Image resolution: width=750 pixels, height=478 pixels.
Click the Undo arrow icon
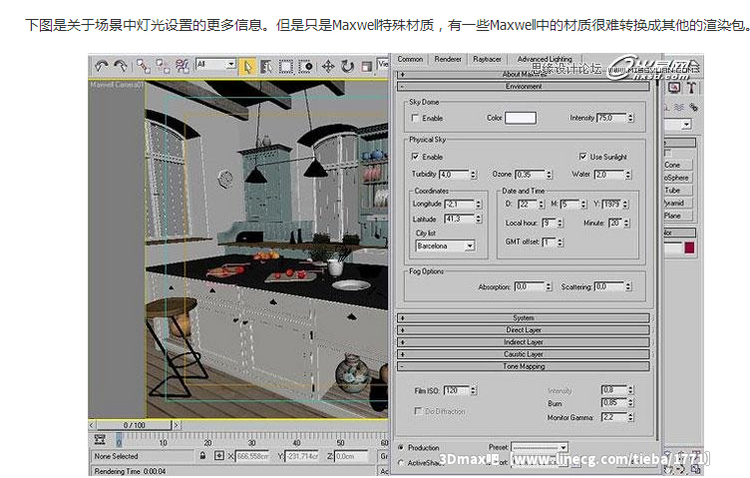101,66
